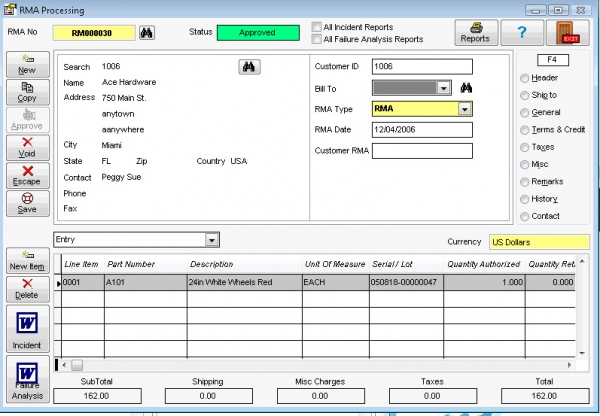Image resolution: width=600 pixels, height=416 pixels.
Task: Switch to the History section
Action: 526,198
